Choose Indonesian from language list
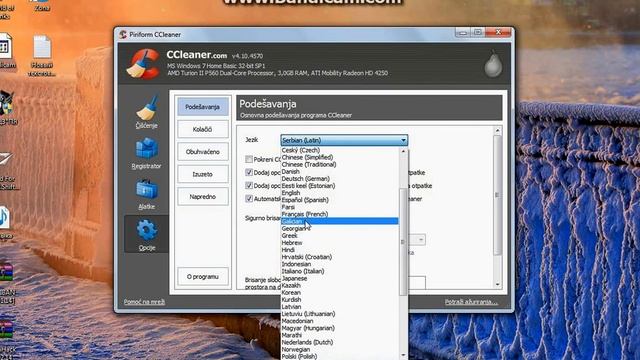Screen dimensions: 640x360 (340, 264)
